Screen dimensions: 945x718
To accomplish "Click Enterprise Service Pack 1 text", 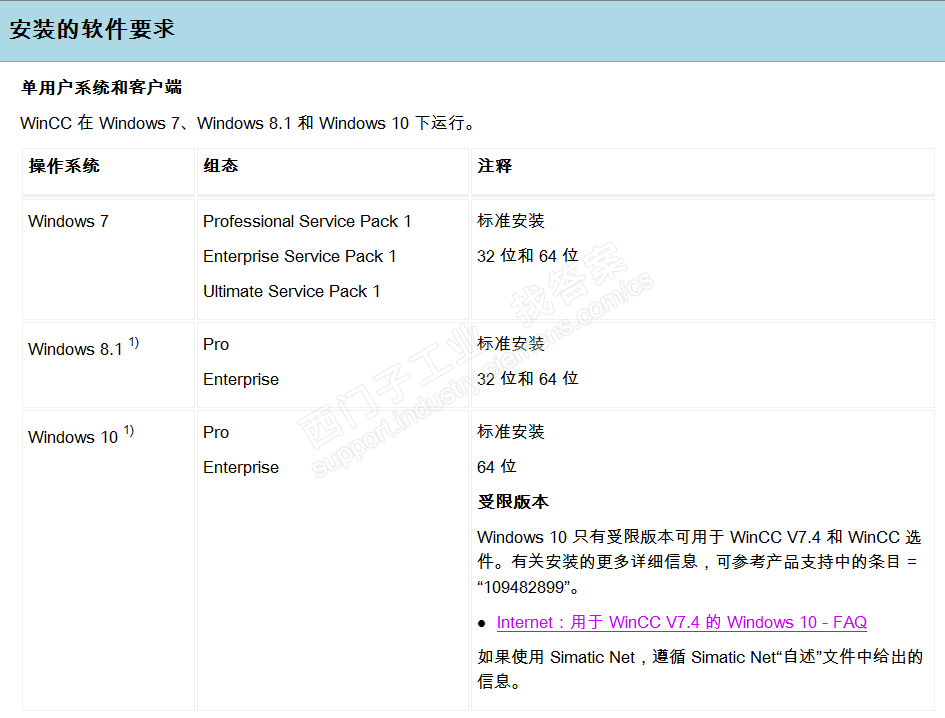I will [300, 256].
